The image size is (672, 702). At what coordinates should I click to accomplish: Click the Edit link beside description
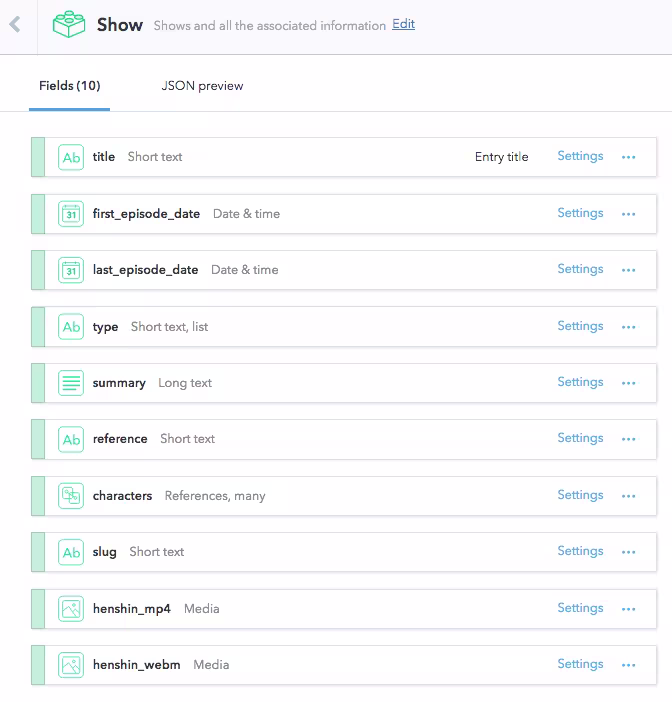[x=403, y=24]
